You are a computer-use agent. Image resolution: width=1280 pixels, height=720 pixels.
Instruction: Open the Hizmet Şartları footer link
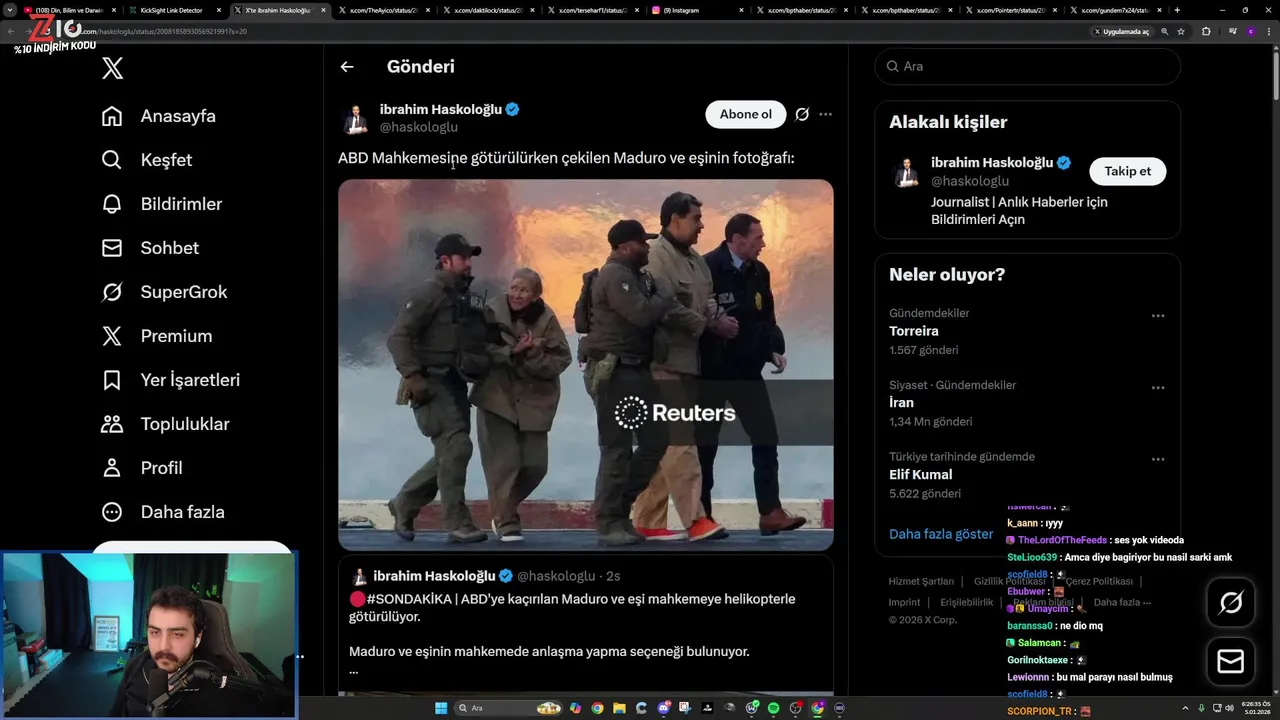[x=921, y=581]
